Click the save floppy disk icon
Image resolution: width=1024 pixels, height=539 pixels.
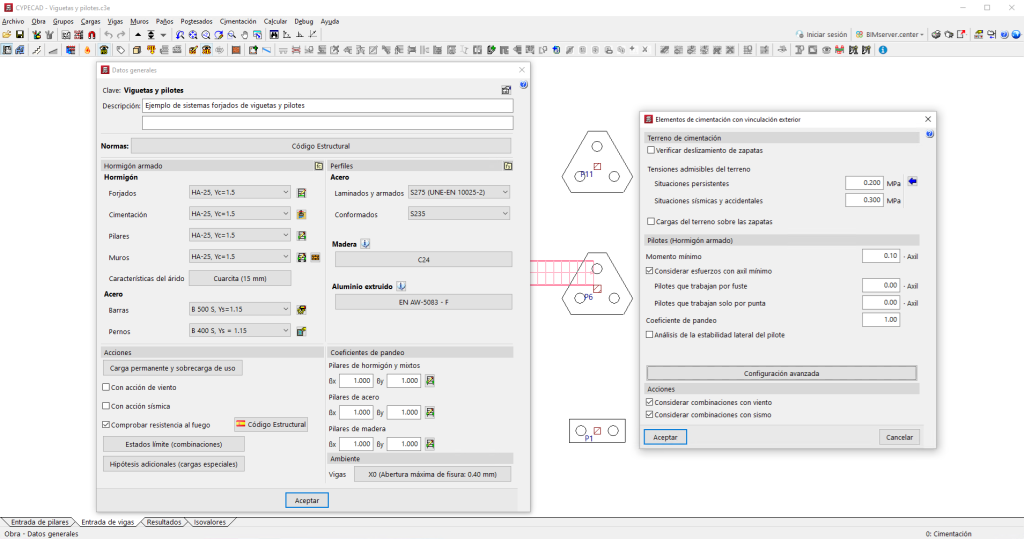coord(20,35)
